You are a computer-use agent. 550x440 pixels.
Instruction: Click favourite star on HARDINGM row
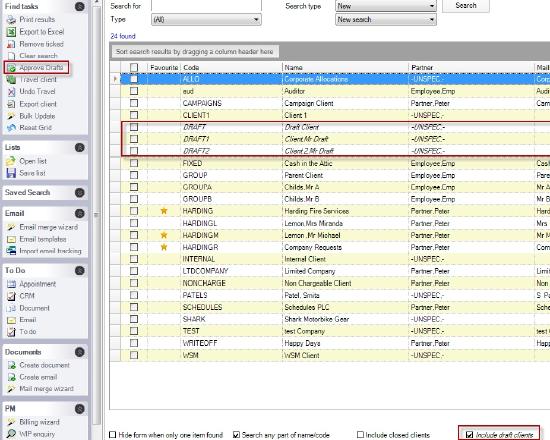(x=164, y=235)
